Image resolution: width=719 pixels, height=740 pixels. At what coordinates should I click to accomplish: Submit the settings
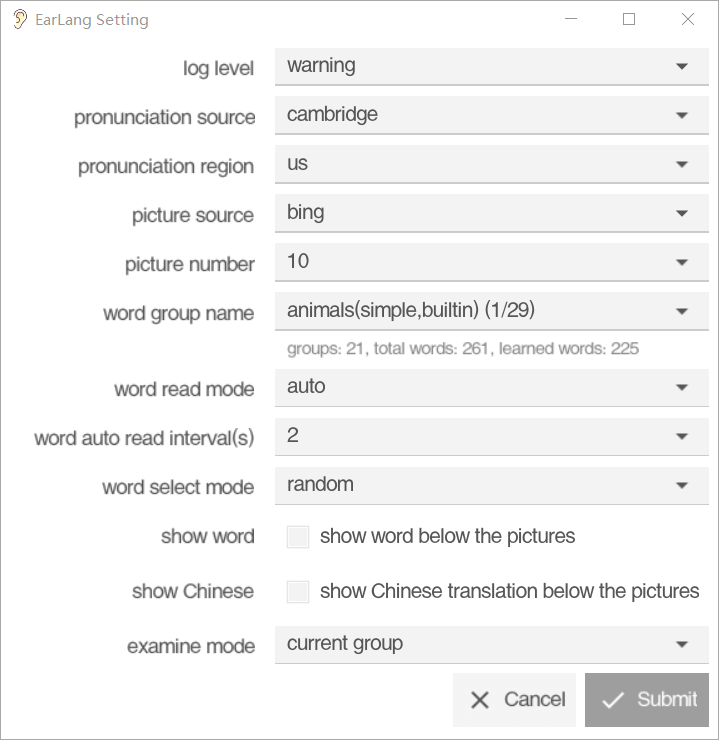(x=647, y=700)
